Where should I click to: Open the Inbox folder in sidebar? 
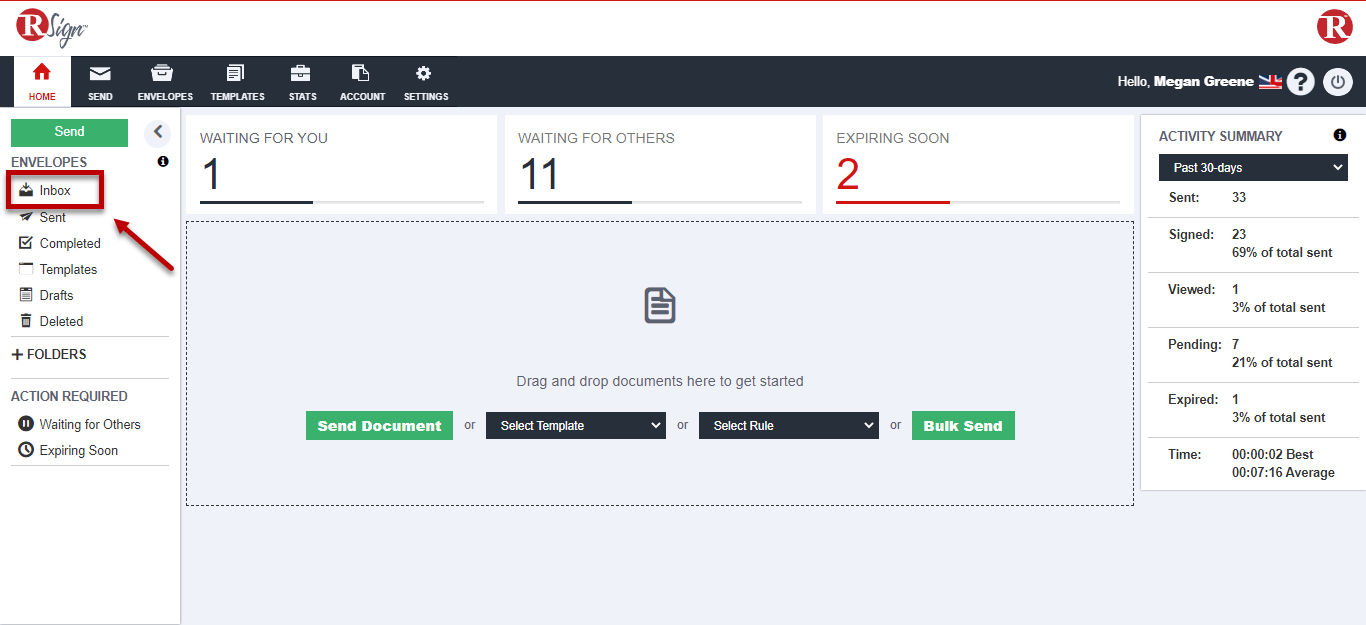coord(54,190)
